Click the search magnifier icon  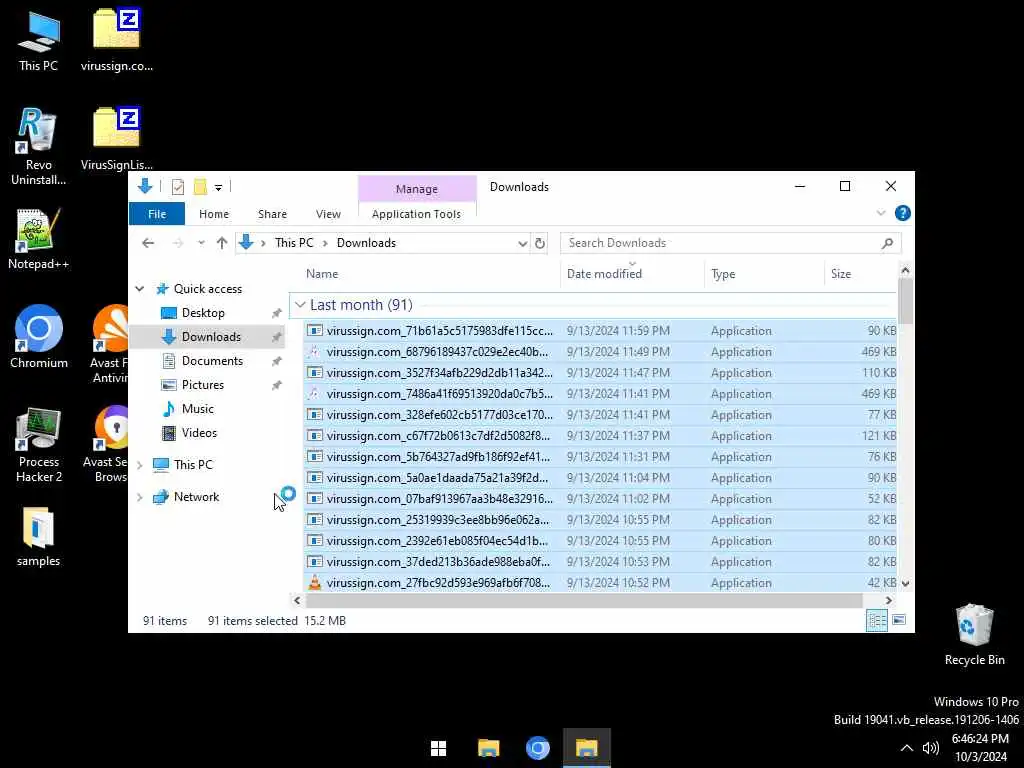(x=887, y=243)
